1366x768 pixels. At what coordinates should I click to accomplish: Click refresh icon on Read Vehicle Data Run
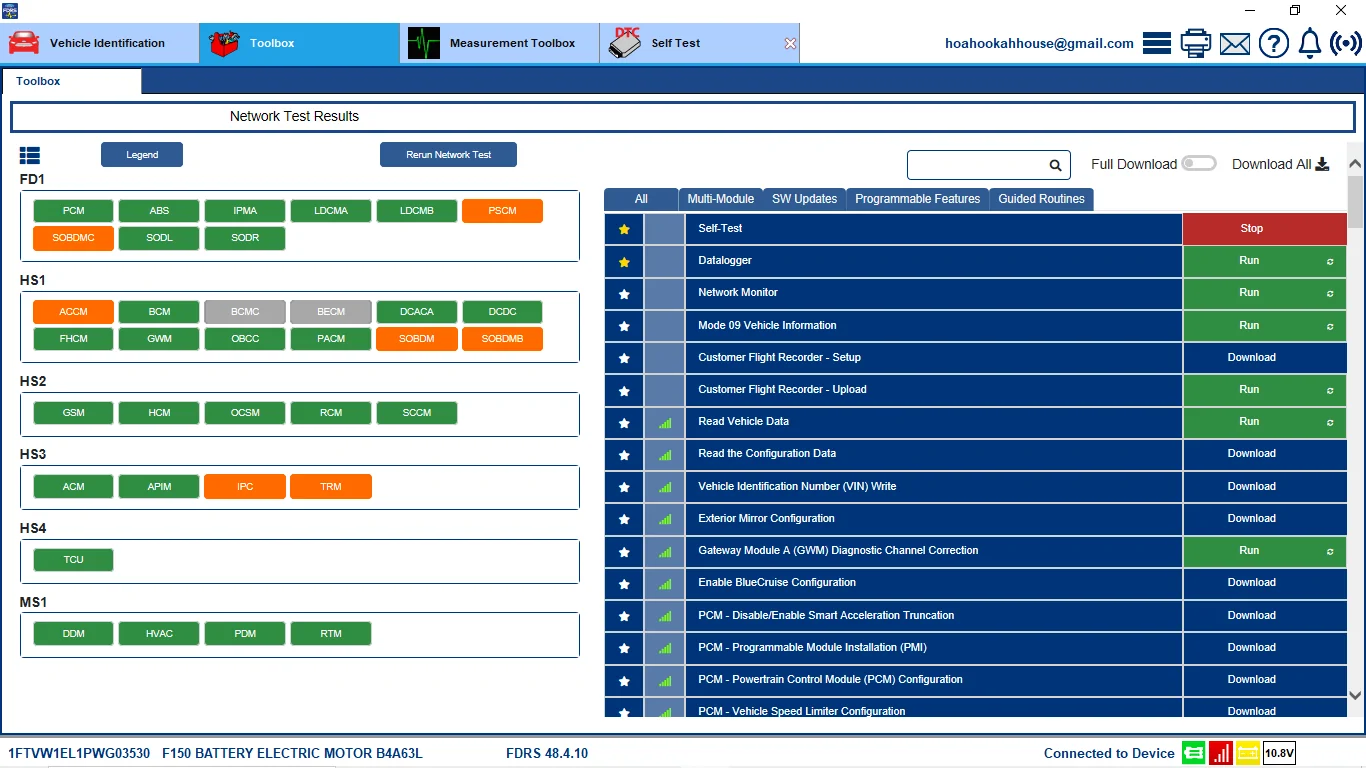point(1330,423)
